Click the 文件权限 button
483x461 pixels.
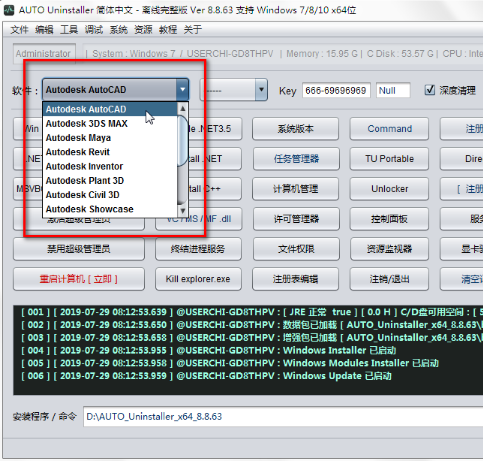[296, 249]
